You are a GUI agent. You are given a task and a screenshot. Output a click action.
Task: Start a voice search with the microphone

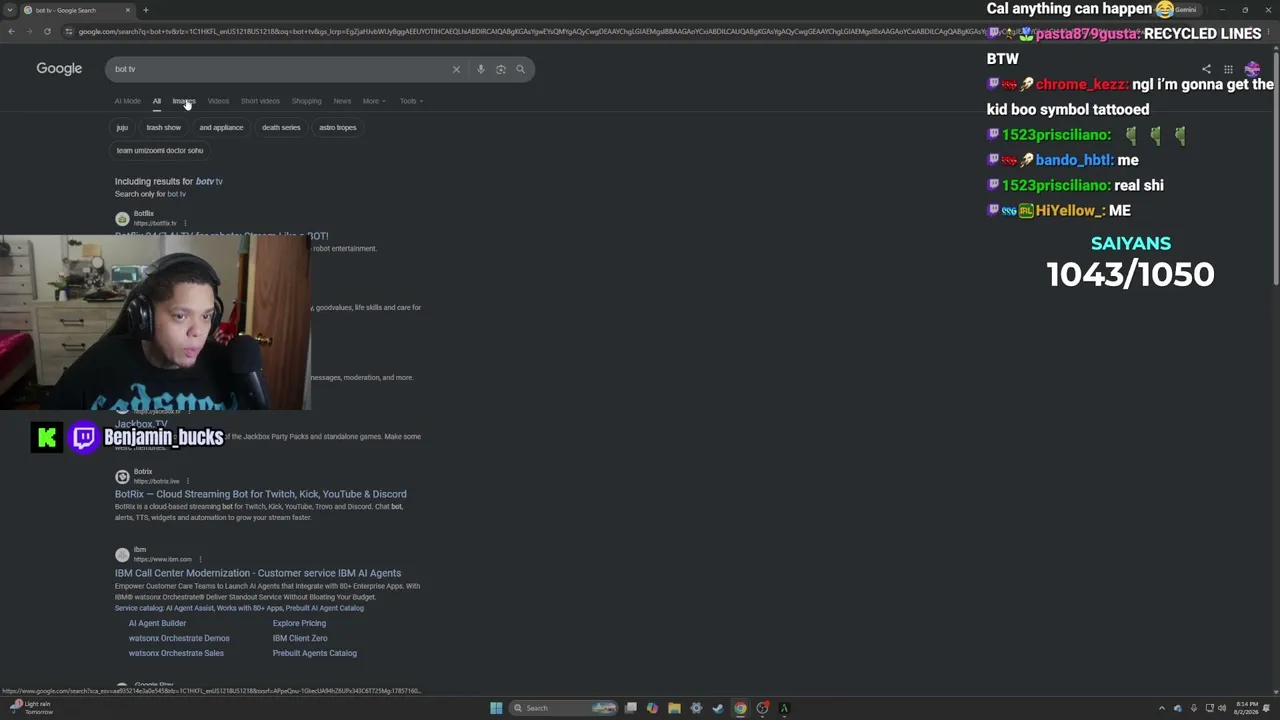(x=481, y=69)
